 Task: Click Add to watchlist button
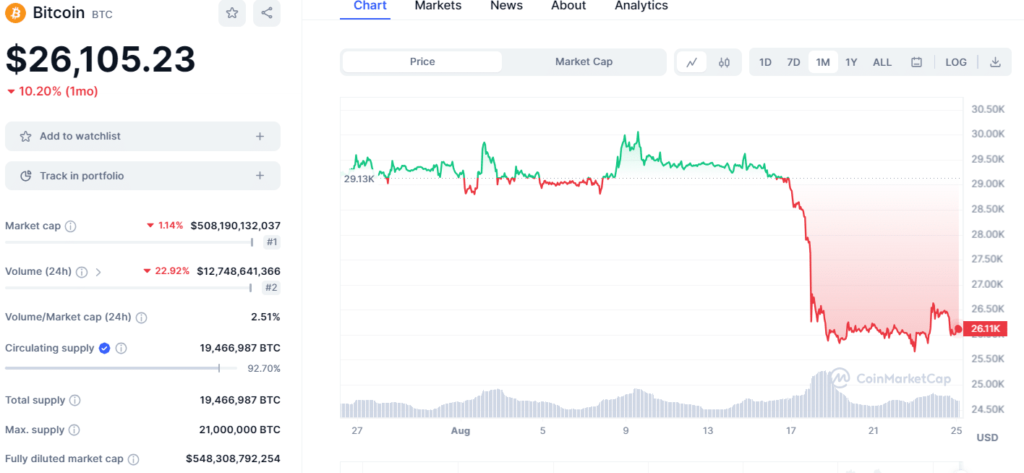tap(142, 137)
